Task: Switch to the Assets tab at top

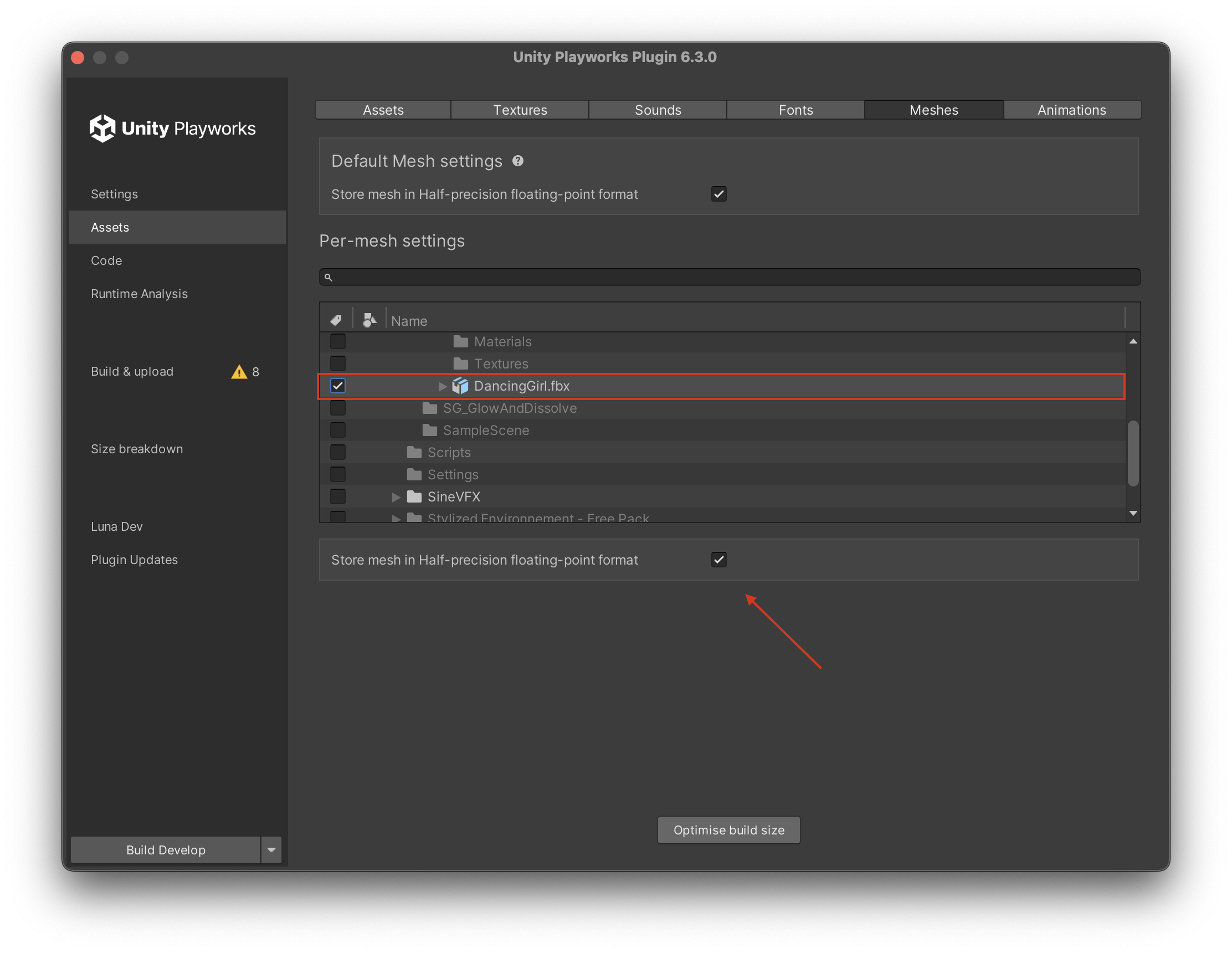Action: click(x=383, y=110)
